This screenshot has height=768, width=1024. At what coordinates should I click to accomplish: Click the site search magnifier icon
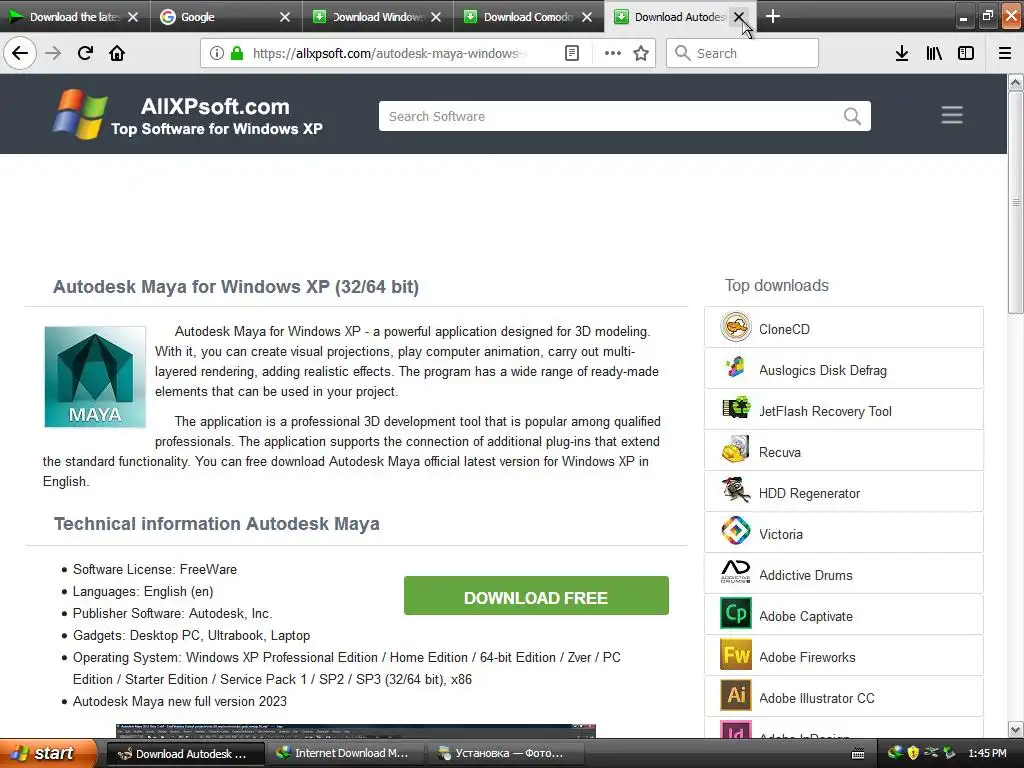[852, 116]
